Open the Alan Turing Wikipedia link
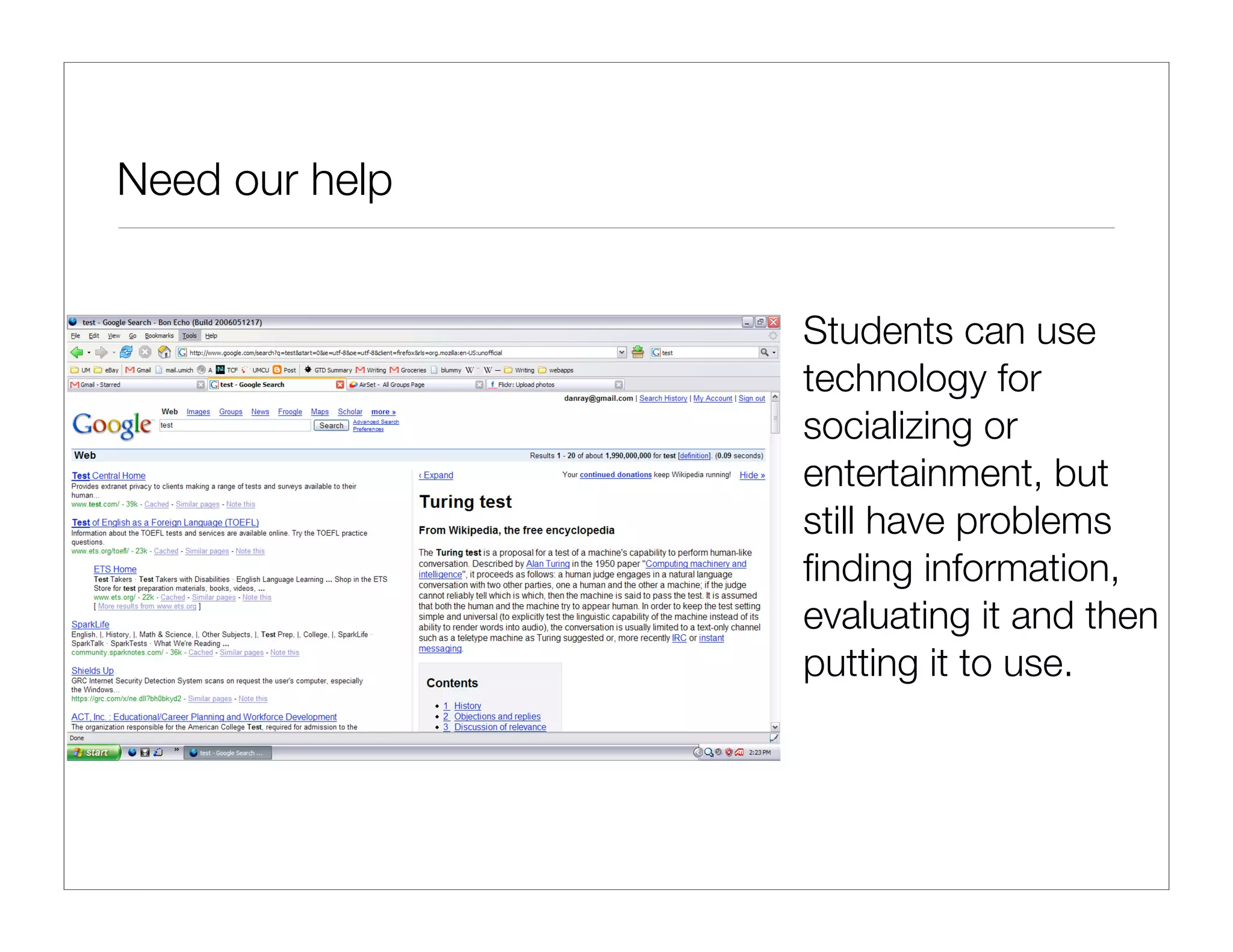The height and width of the screenshot is (952, 1233). pyautogui.click(x=548, y=564)
